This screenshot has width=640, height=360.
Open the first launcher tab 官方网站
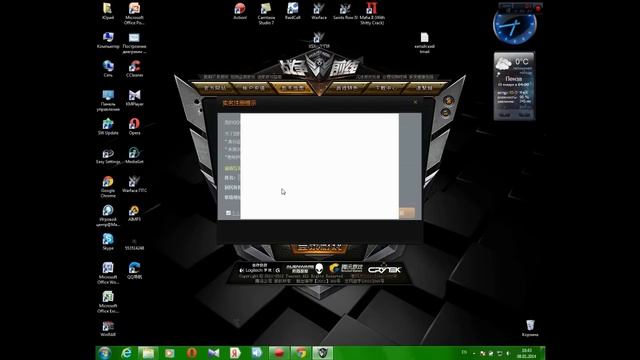[x=215, y=88]
